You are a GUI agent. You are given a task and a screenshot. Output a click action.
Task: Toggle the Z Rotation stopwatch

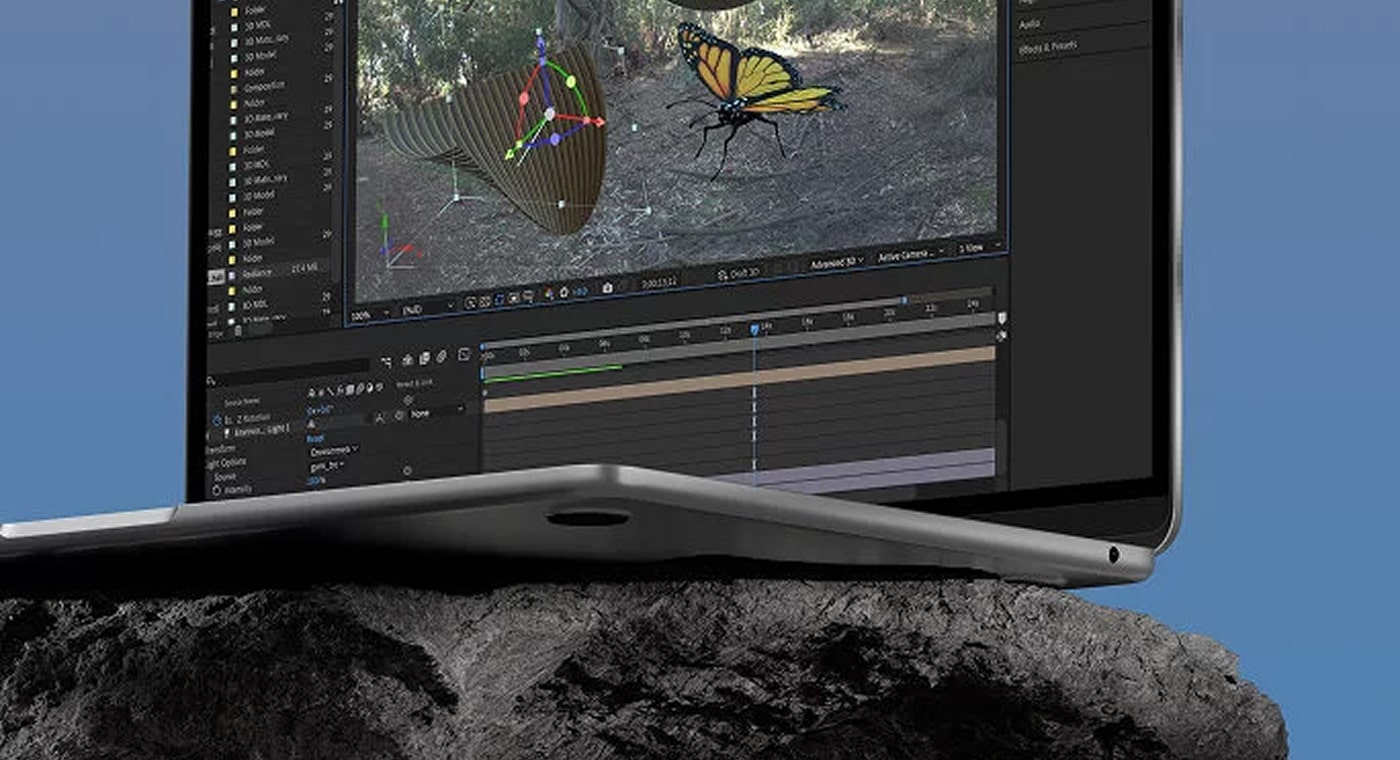tap(217, 421)
